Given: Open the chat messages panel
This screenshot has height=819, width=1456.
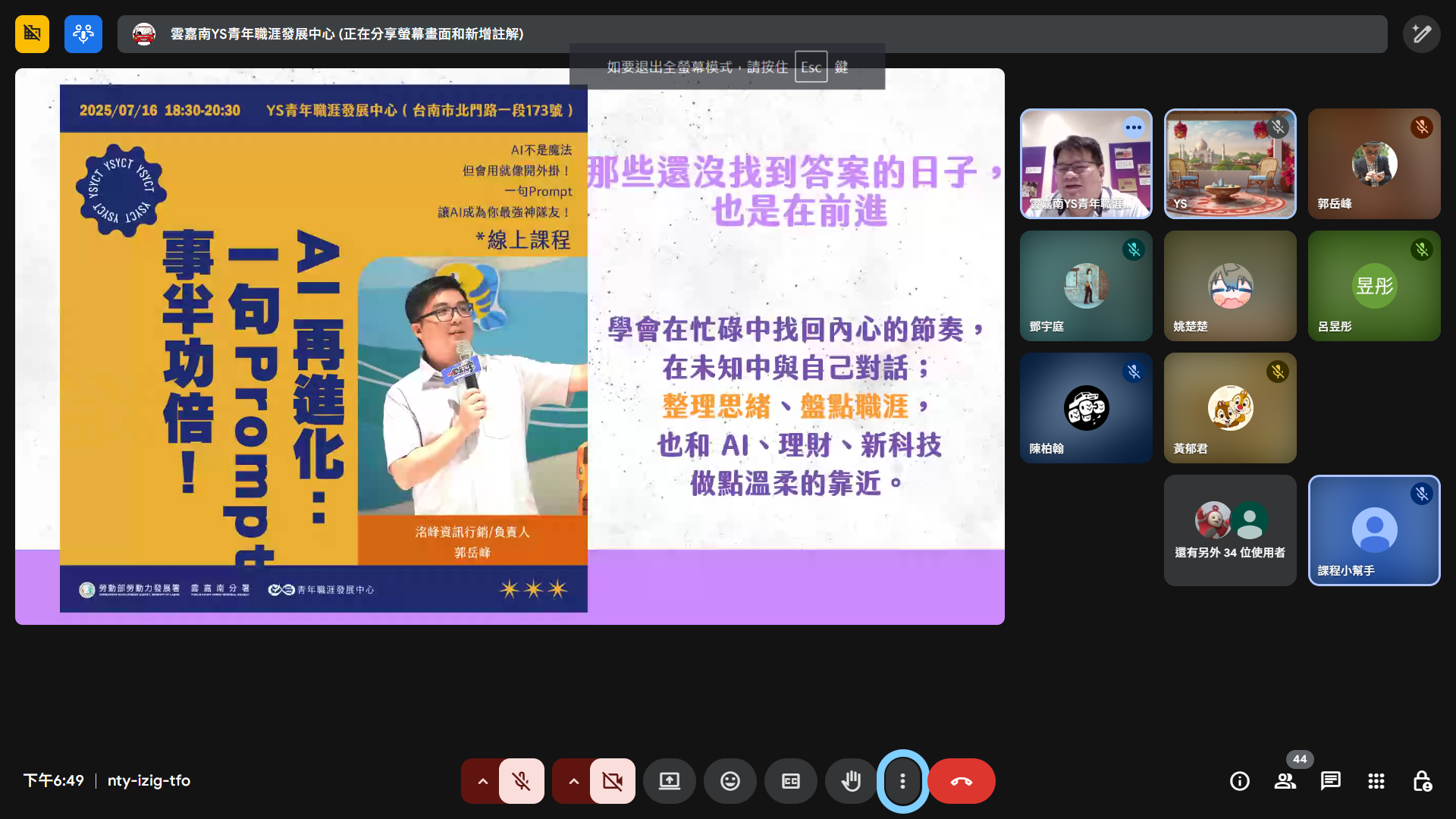Looking at the screenshot, I should (1330, 781).
